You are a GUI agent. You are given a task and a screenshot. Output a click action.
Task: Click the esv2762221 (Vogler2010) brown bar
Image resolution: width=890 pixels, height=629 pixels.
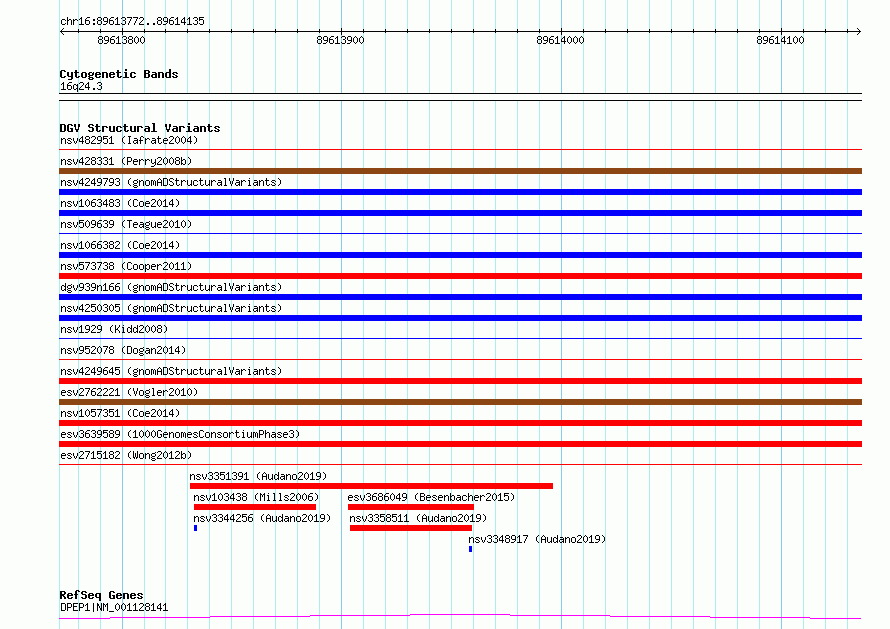[460, 402]
